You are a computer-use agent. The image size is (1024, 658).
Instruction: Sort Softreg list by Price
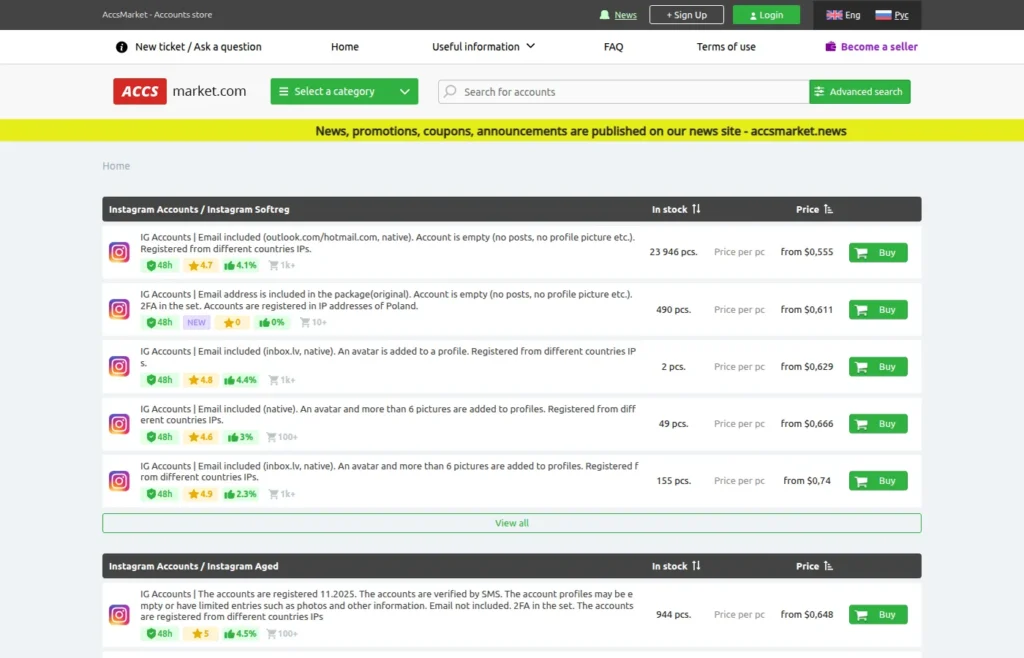point(814,210)
